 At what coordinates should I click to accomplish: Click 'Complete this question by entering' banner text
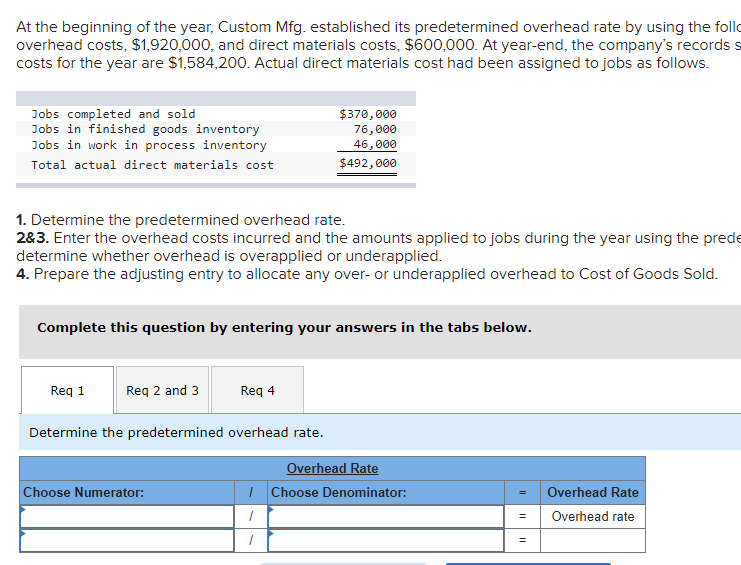[x=284, y=327]
